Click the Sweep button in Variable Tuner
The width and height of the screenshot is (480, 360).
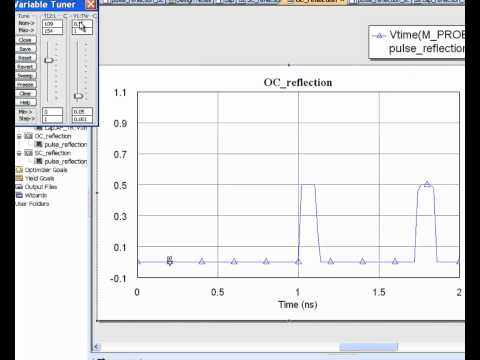click(x=25, y=76)
